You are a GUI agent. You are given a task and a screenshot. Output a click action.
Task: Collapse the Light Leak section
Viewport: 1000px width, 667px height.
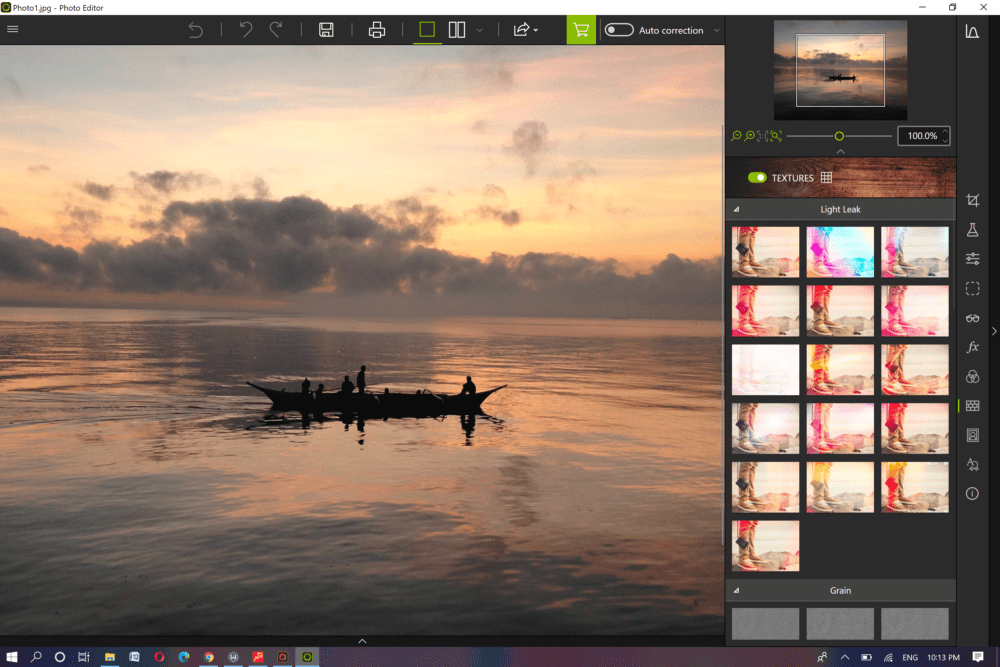coord(737,210)
